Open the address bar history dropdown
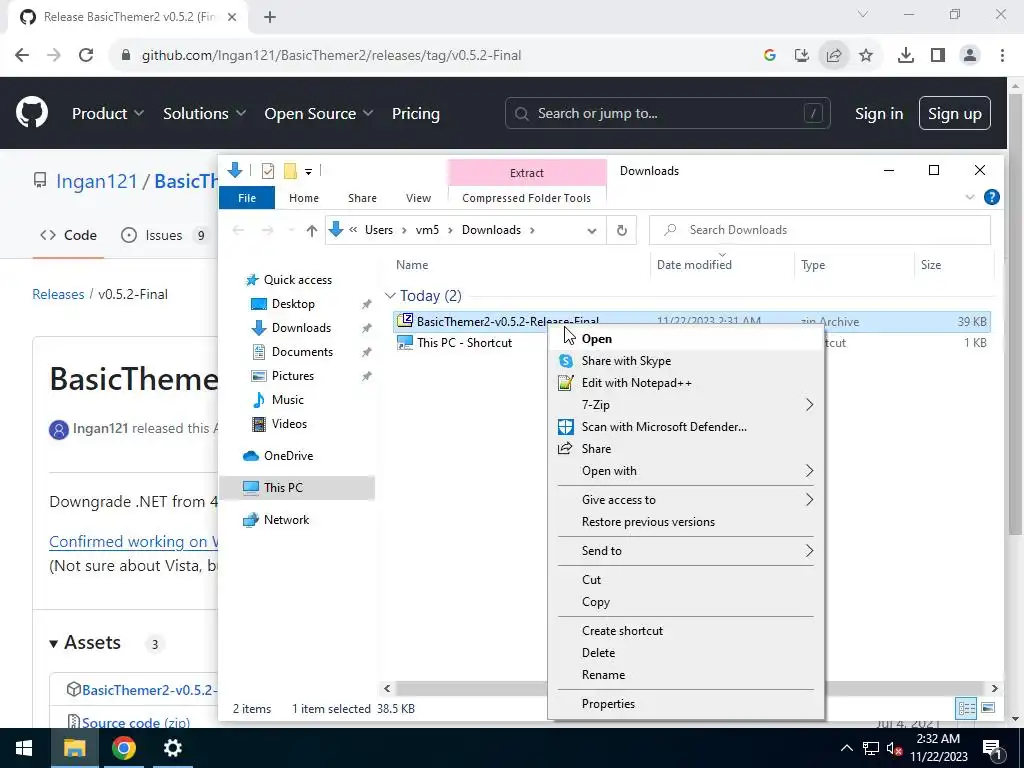This screenshot has height=768, width=1024. (x=592, y=231)
